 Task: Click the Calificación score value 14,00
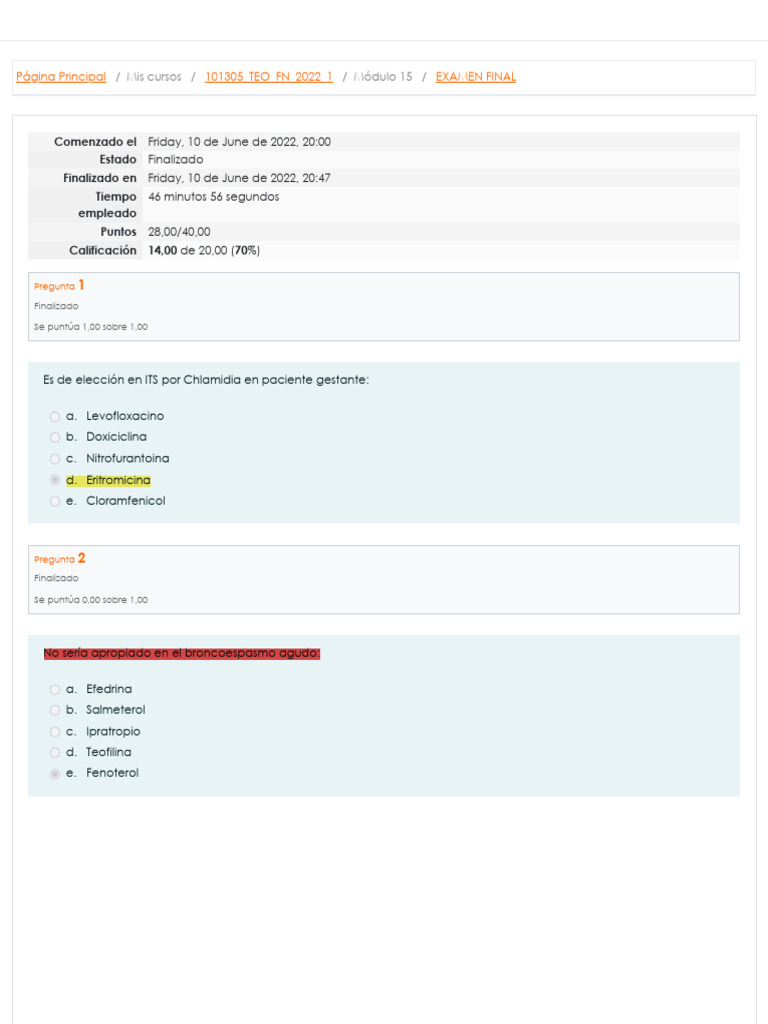point(161,250)
